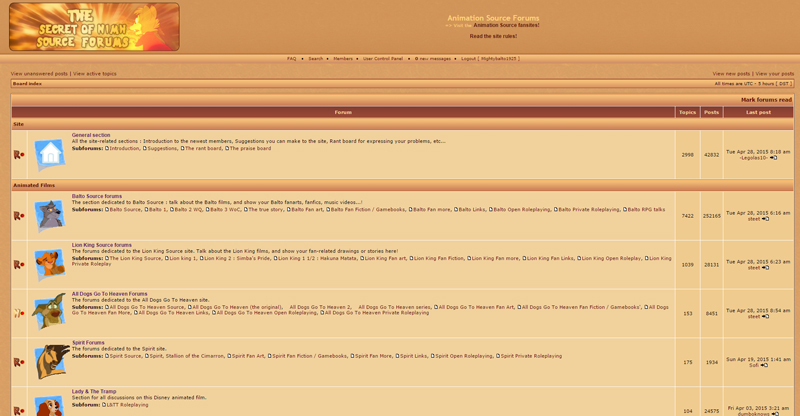800x416 pixels.
Task: Click the Animation Source Forums heading
Action: click(493, 18)
